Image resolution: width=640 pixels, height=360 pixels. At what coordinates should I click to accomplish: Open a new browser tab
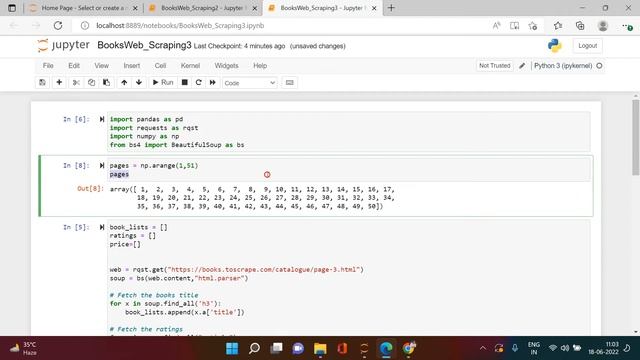[391, 8]
